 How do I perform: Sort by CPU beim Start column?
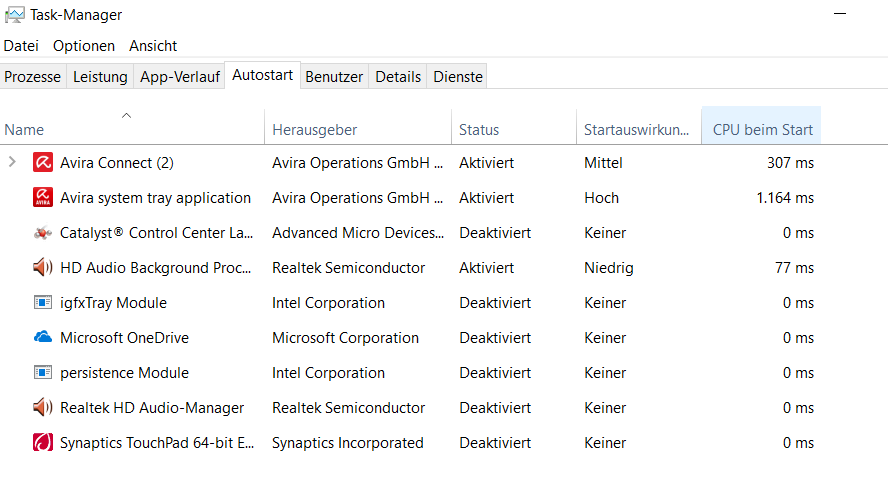pyautogui.click(x=762, y=130)
